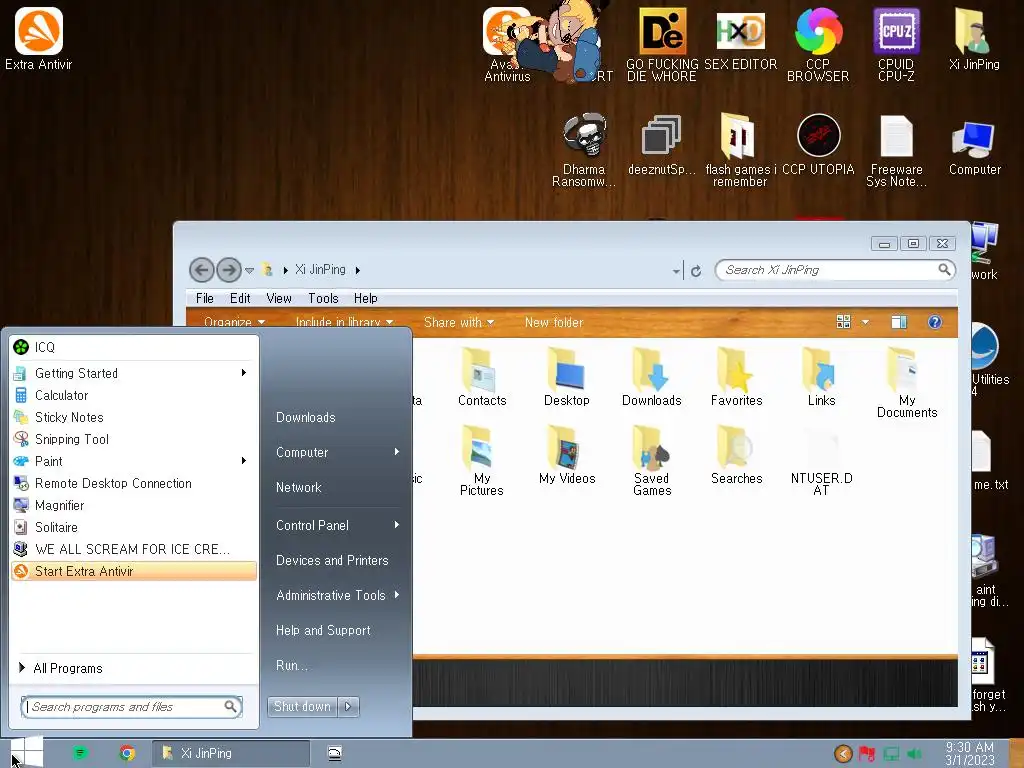Open the address bar history dropdown
Image resolution: width=1024 pixels, height=768 pixels.
(676, 270)
